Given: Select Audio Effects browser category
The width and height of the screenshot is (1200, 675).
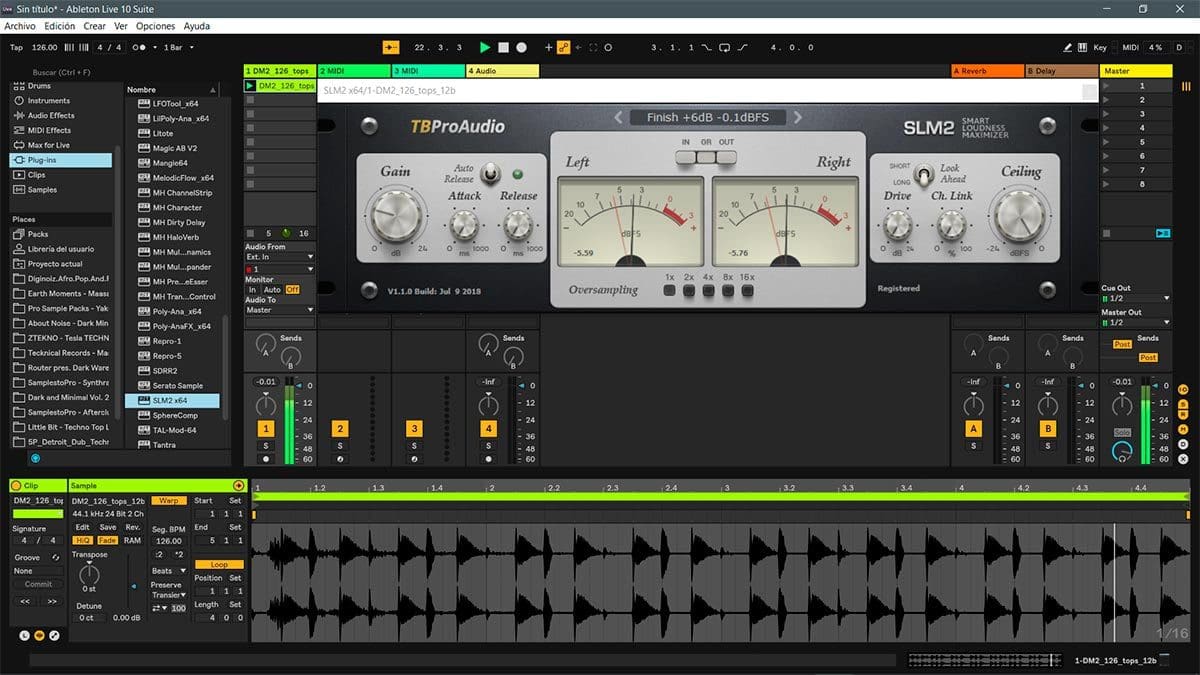Looking at the screenshot, I should coord(51,116).
